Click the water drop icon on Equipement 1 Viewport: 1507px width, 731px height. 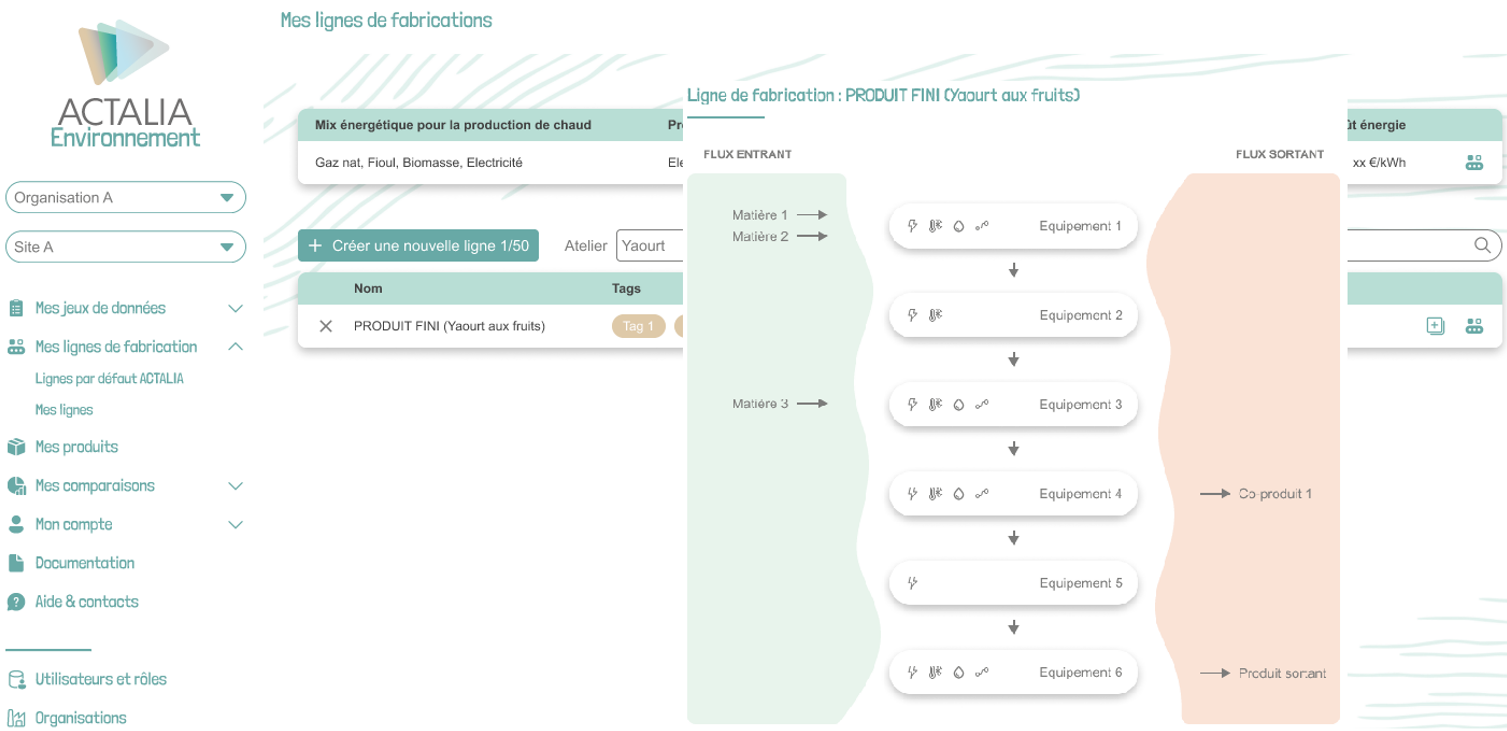coord(958,226)
